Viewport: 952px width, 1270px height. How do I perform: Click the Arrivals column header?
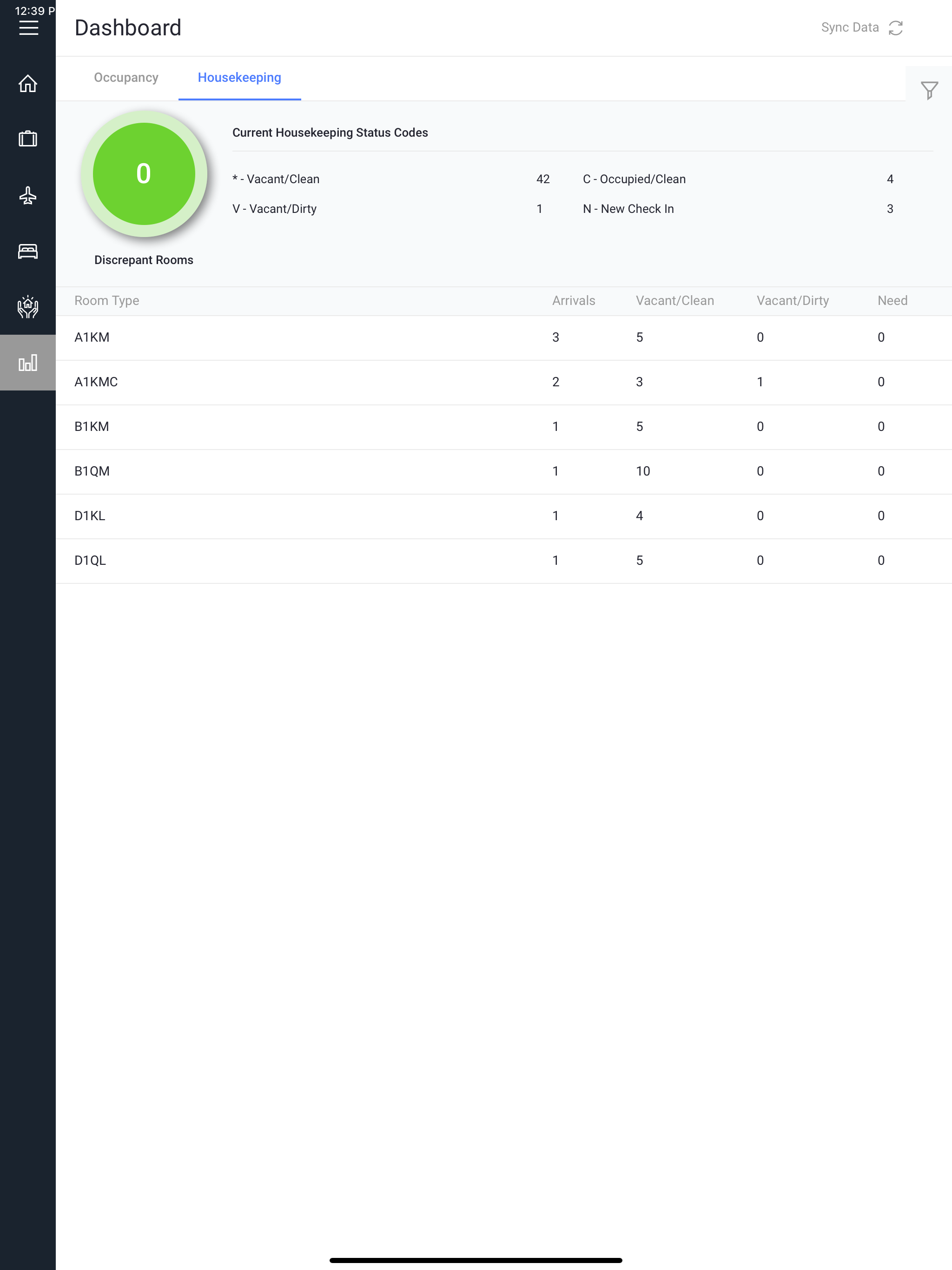tap(574, 301)
